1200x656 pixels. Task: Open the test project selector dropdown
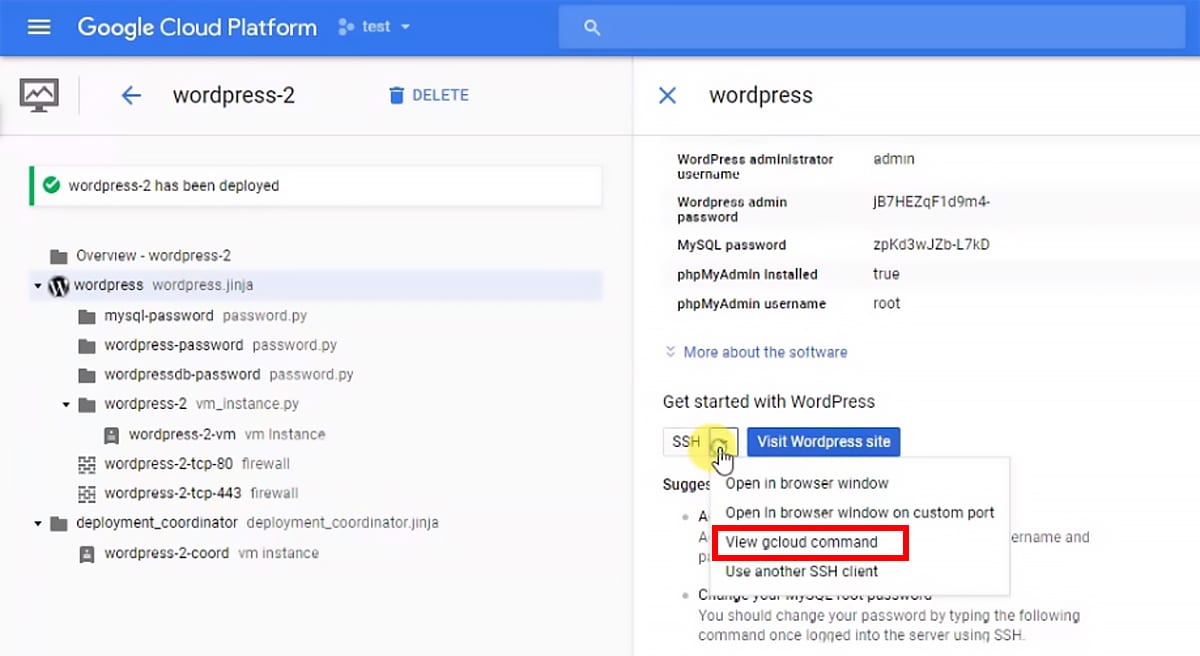coord(375,27)
